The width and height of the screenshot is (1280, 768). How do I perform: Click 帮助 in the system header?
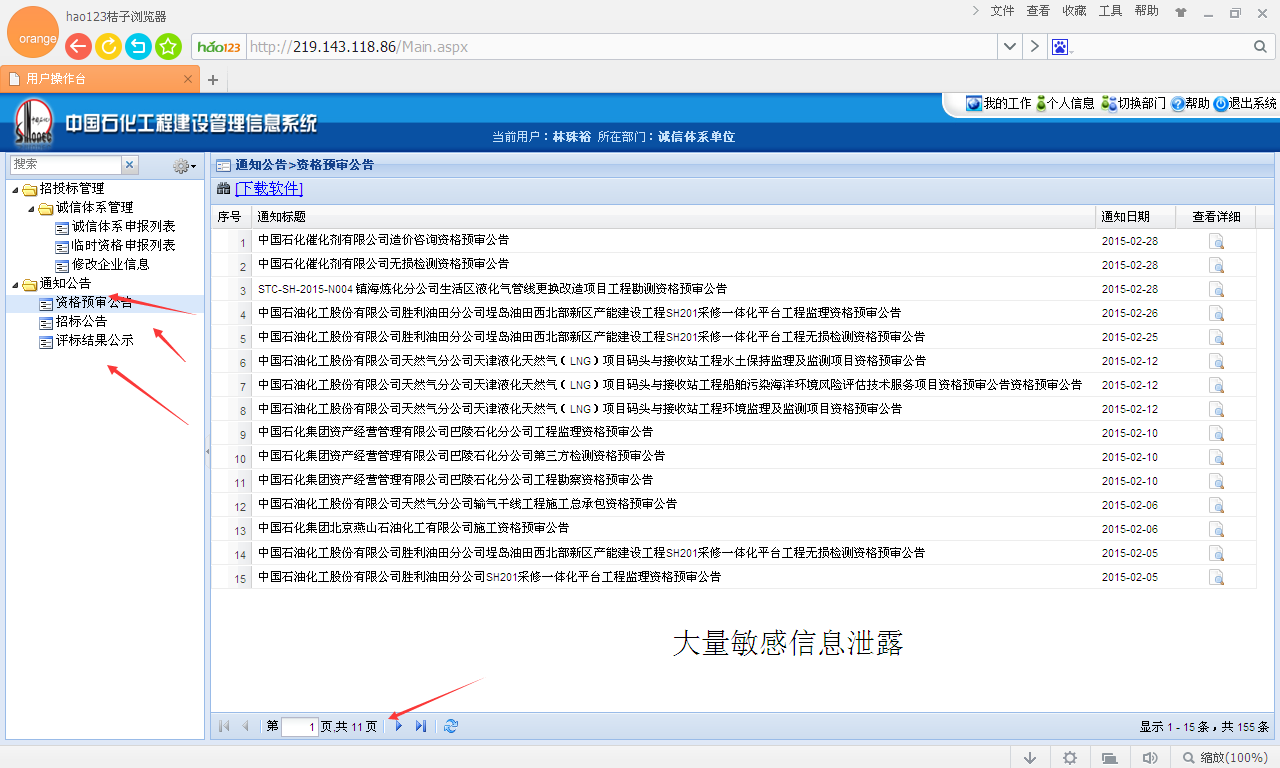(1190, 103)
